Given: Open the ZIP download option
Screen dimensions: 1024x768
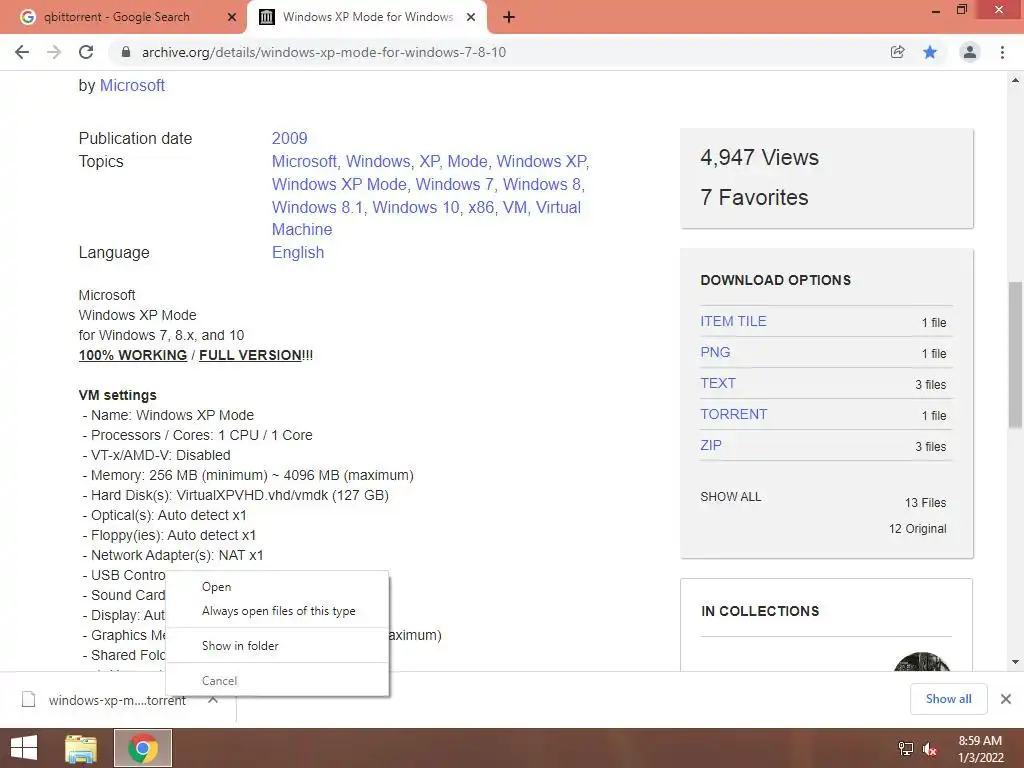Looking at the screenshot, I should pyautogui.click(x=711, y=445).
